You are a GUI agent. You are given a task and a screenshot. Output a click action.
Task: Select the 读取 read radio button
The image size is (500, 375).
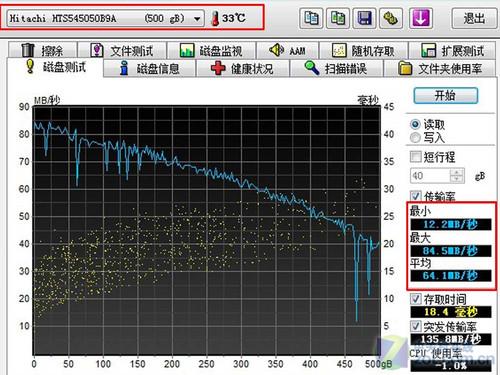[x=415, y=124]
